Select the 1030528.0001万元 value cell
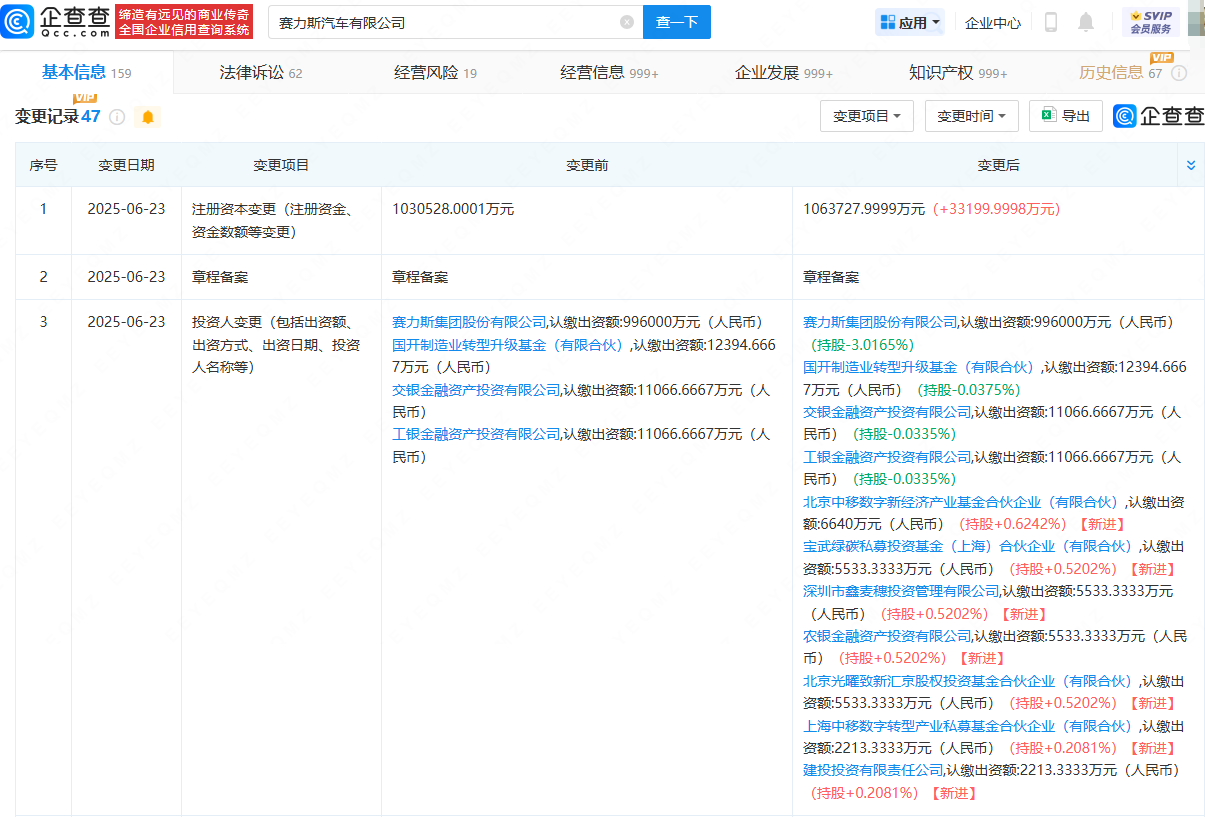 pyautogui.click(x=453, y=209)
